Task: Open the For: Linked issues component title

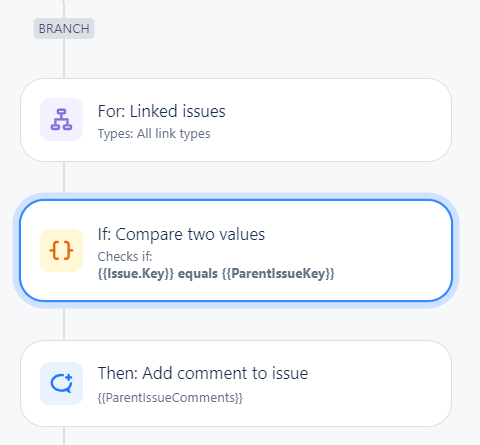Action: tap(161, 111)
